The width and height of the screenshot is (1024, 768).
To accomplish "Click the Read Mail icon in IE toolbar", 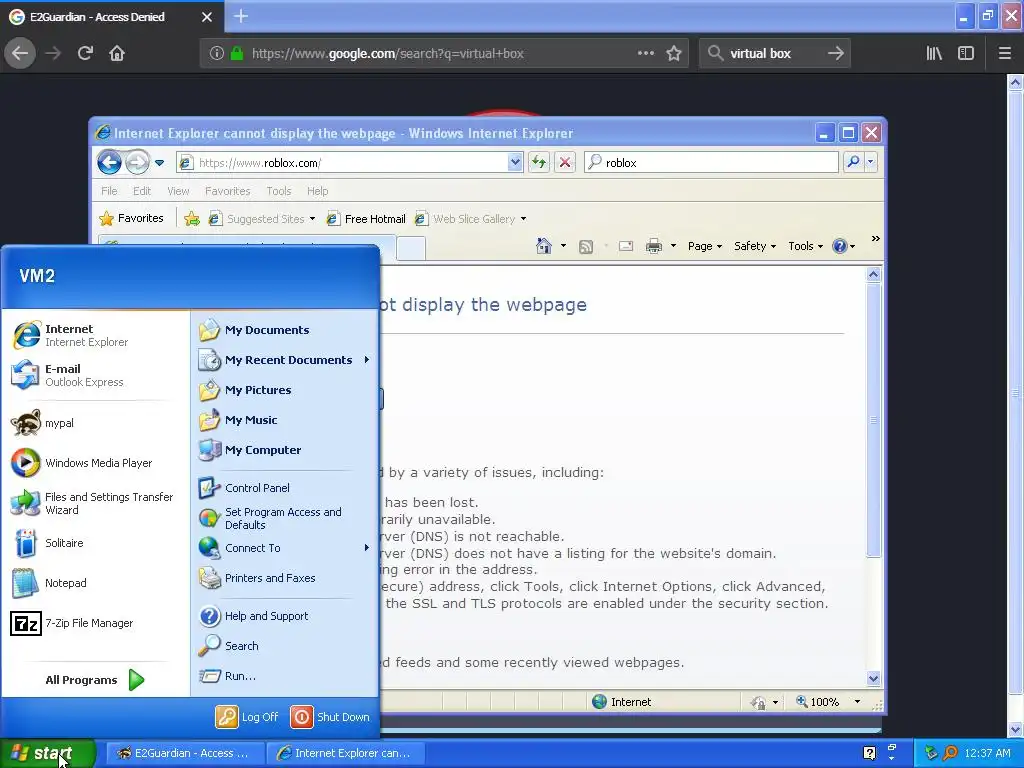I will pyautogui.click(x=626, y=246).
